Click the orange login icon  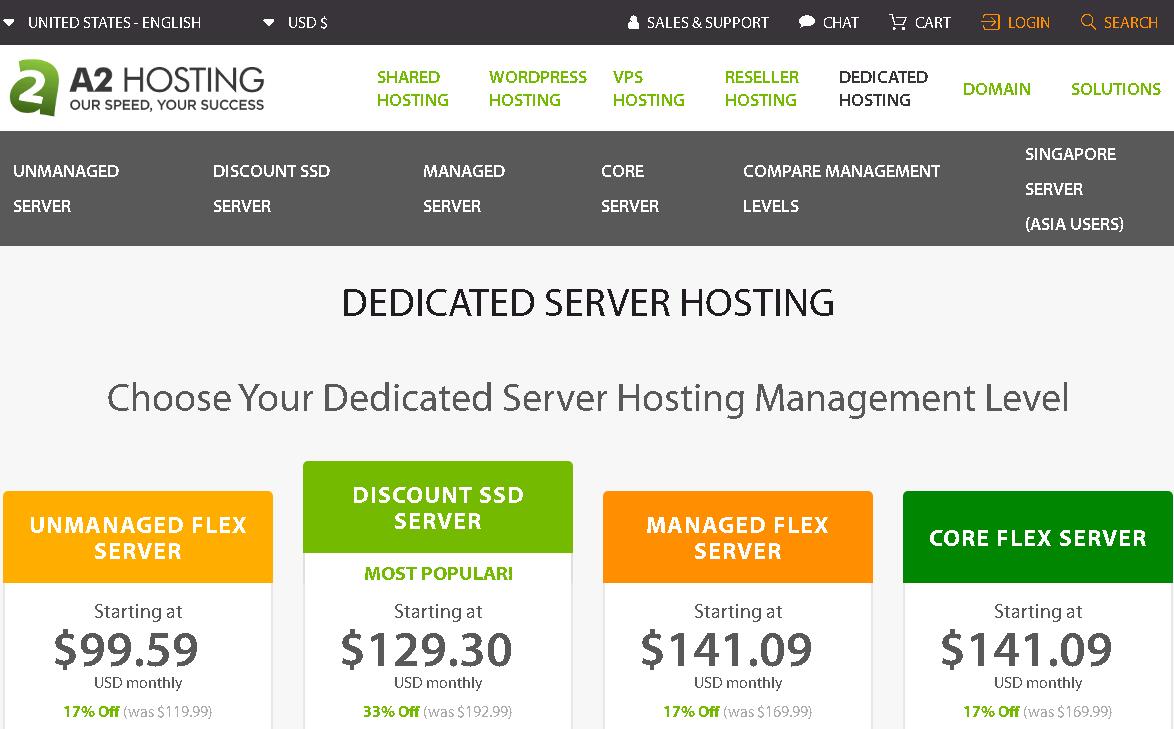coord(990,22)
